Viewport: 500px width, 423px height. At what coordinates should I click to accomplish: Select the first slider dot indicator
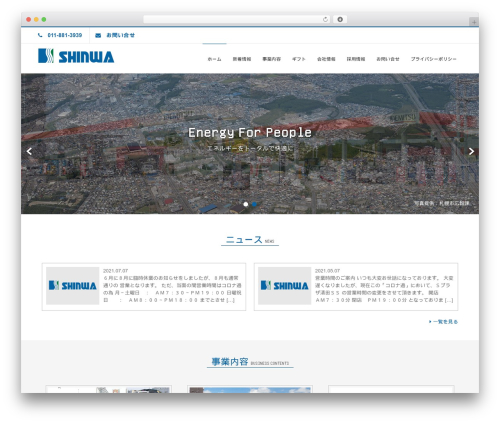click(x=246, y=204)
